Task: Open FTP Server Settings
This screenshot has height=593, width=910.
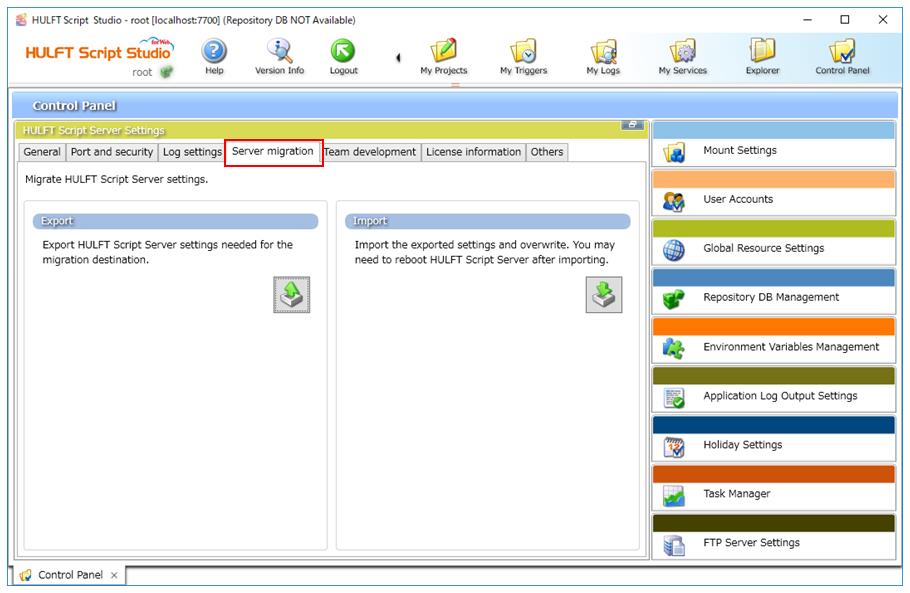Action: [x=774, y=537]
